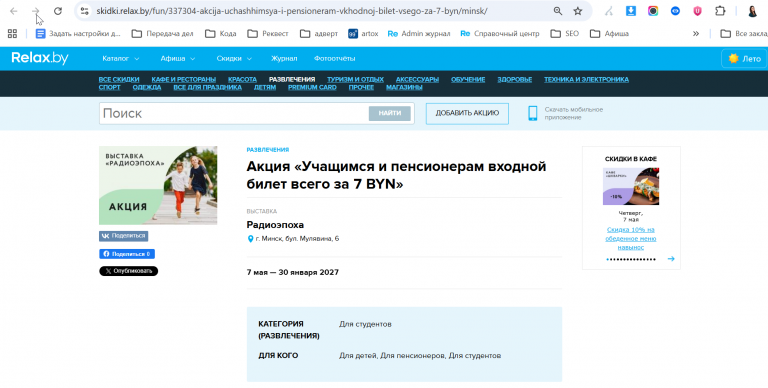Click the Relax.by logo

coord(40,58)
